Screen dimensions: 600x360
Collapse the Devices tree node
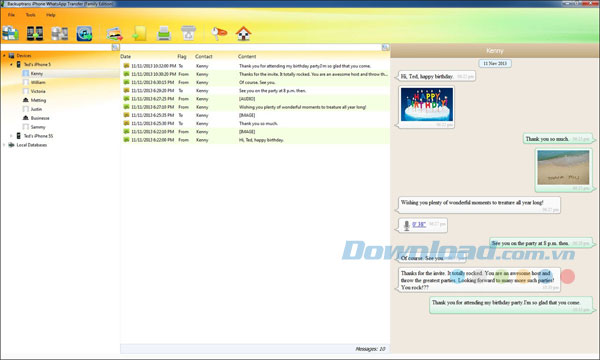(4, 55)
